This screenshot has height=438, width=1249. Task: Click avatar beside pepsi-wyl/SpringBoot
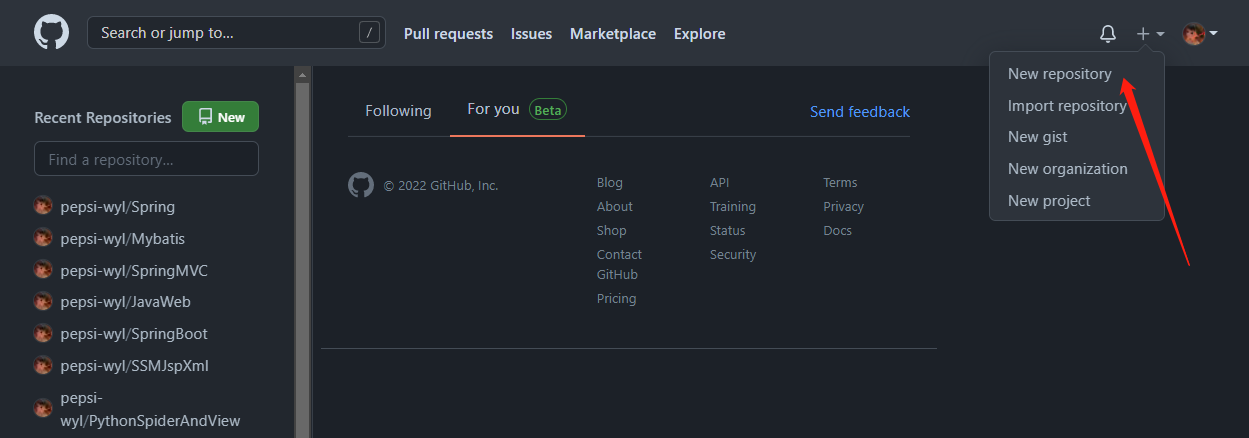(x=43, y=333)
